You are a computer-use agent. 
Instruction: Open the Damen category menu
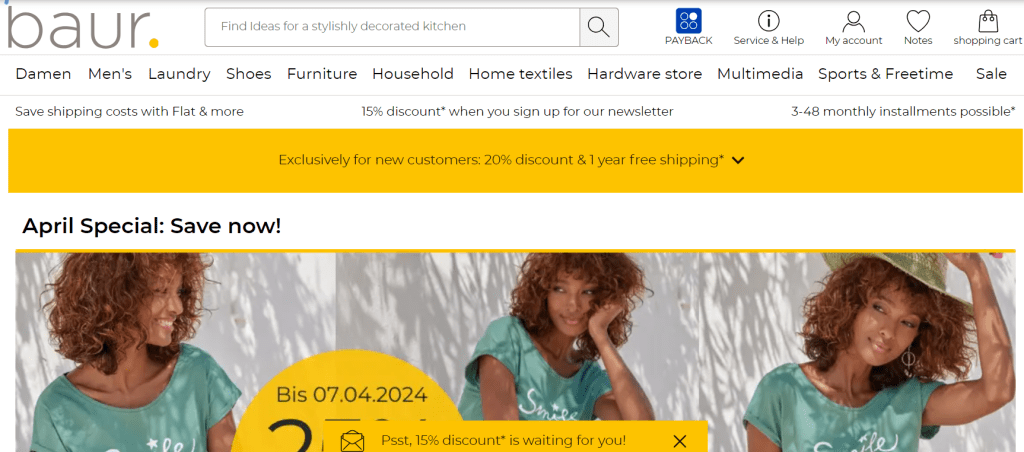pyautogui.click(x=43, y=74)
